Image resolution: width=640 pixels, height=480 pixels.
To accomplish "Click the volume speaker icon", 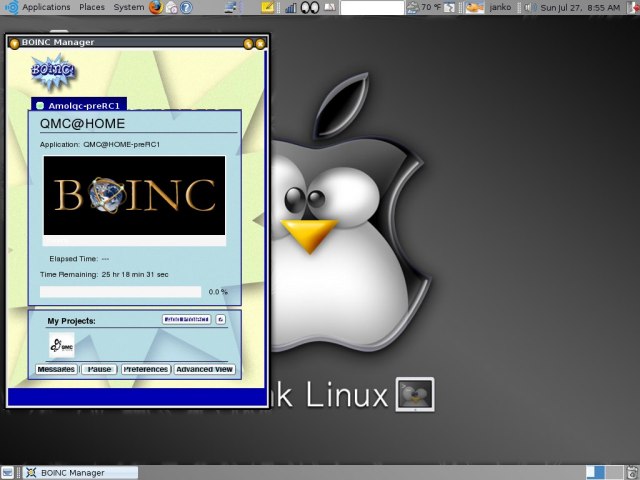I will [529, 7].
